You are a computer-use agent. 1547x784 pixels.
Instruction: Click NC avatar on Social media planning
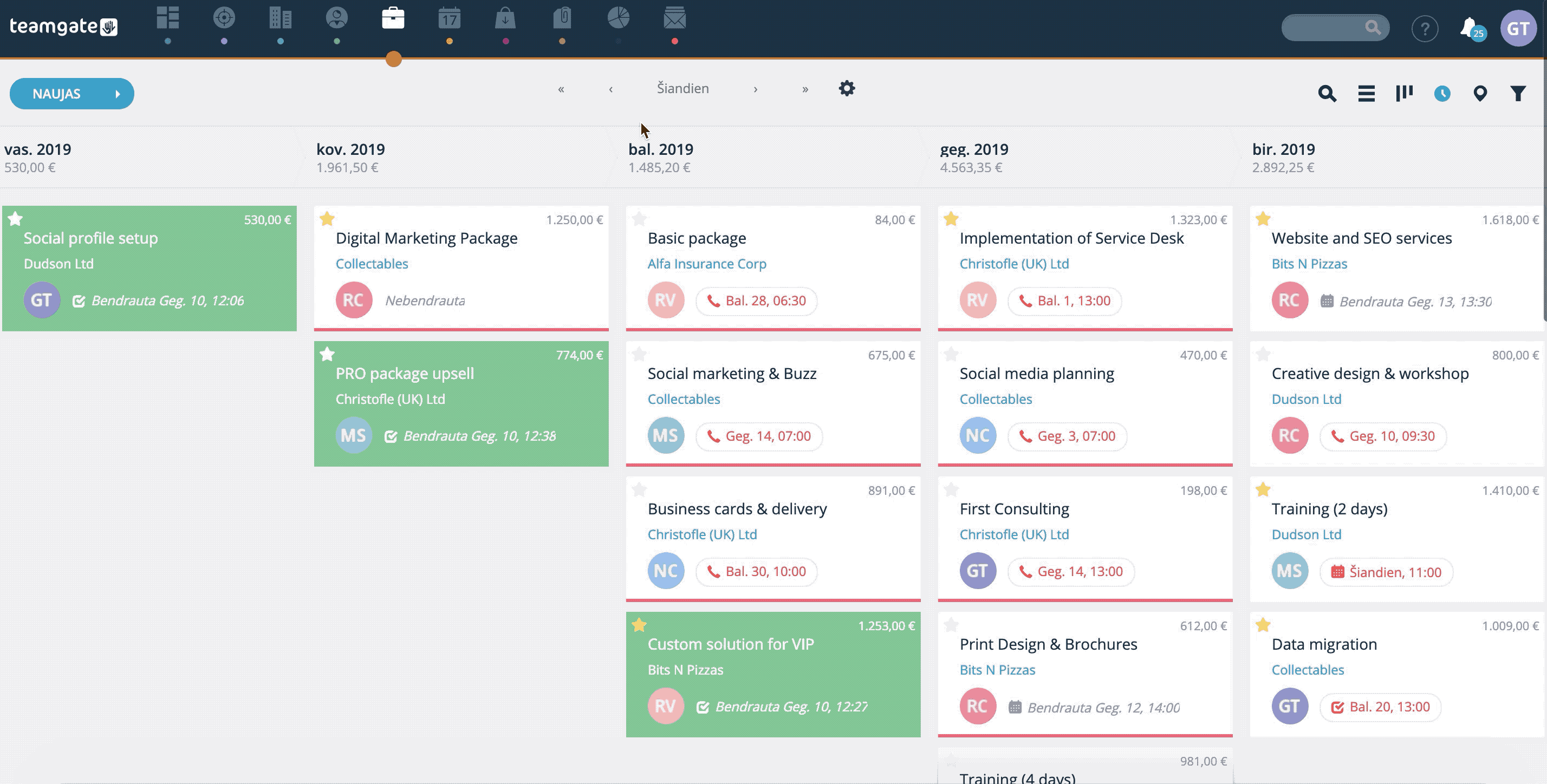point(978,435)
